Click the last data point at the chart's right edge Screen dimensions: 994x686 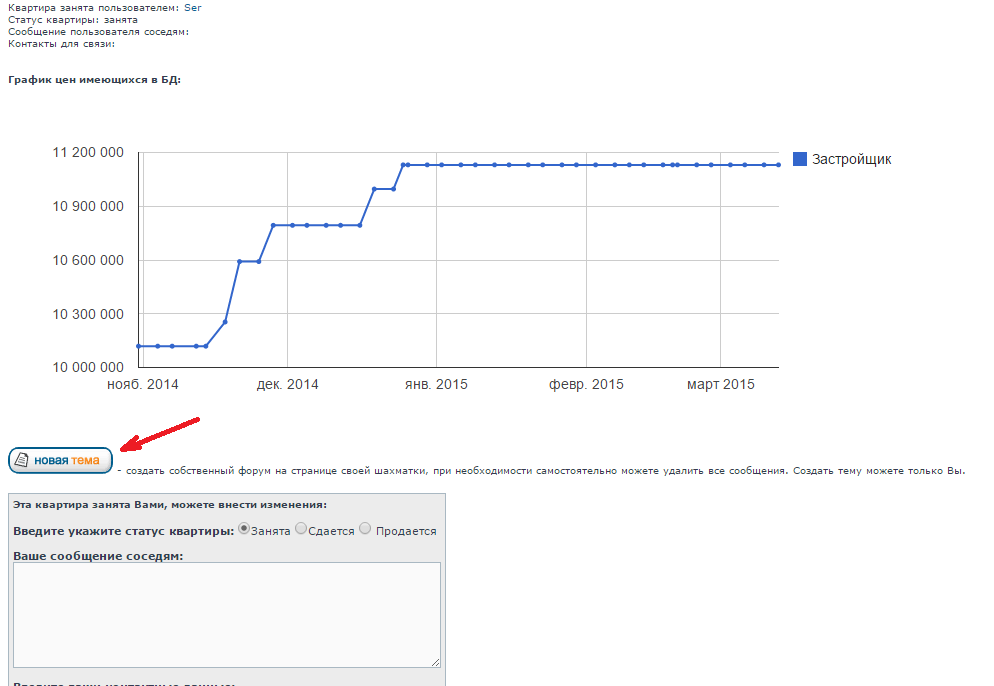(777, 165)
